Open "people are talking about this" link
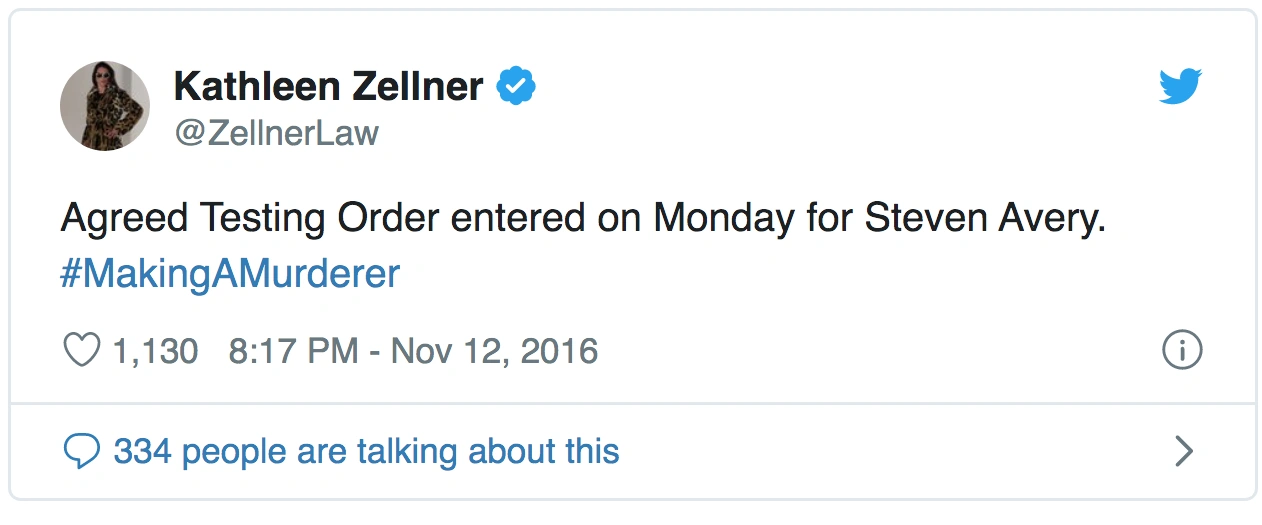This screenshot has width=1262, height=525. (x=400, y=451)
